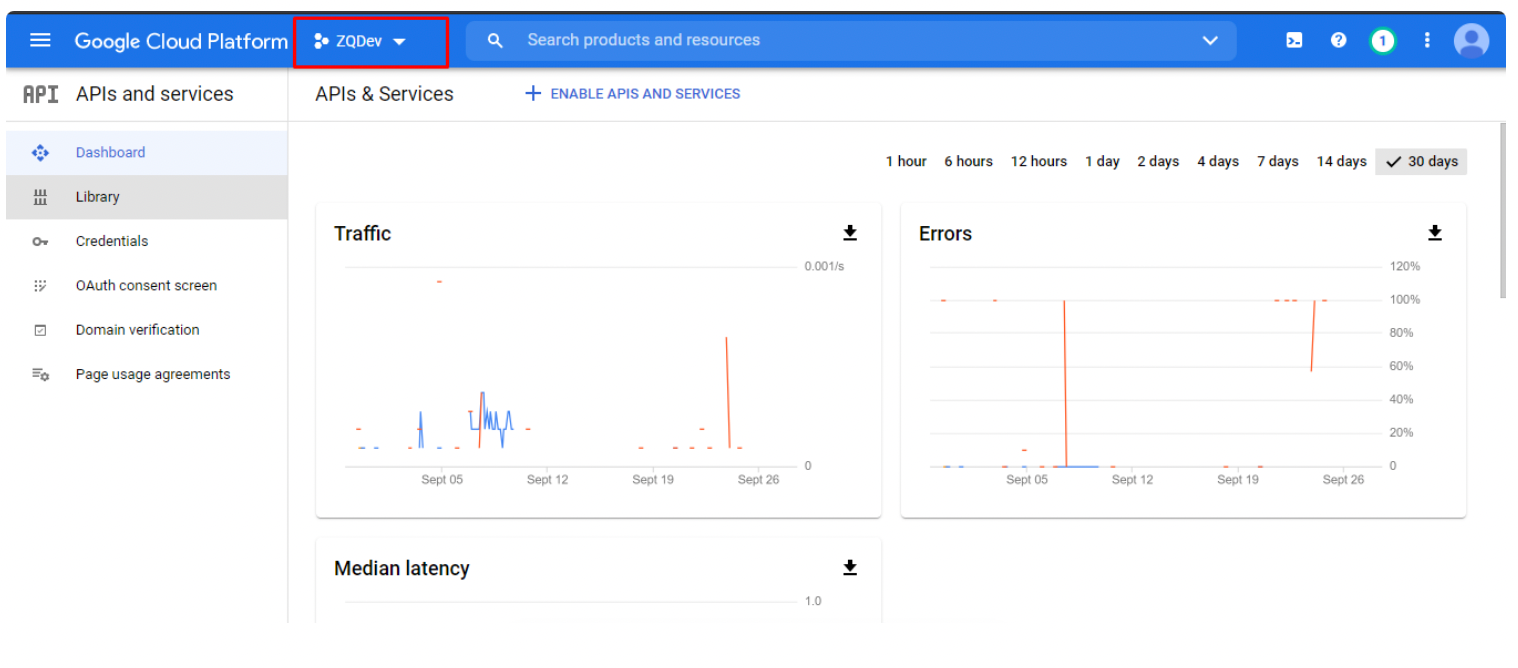The width and height of the screenshot is (1518, 668).
Task: Click Sept 05 label on Traffic chart
Action: pyautogui.click(x=442, y=480)
